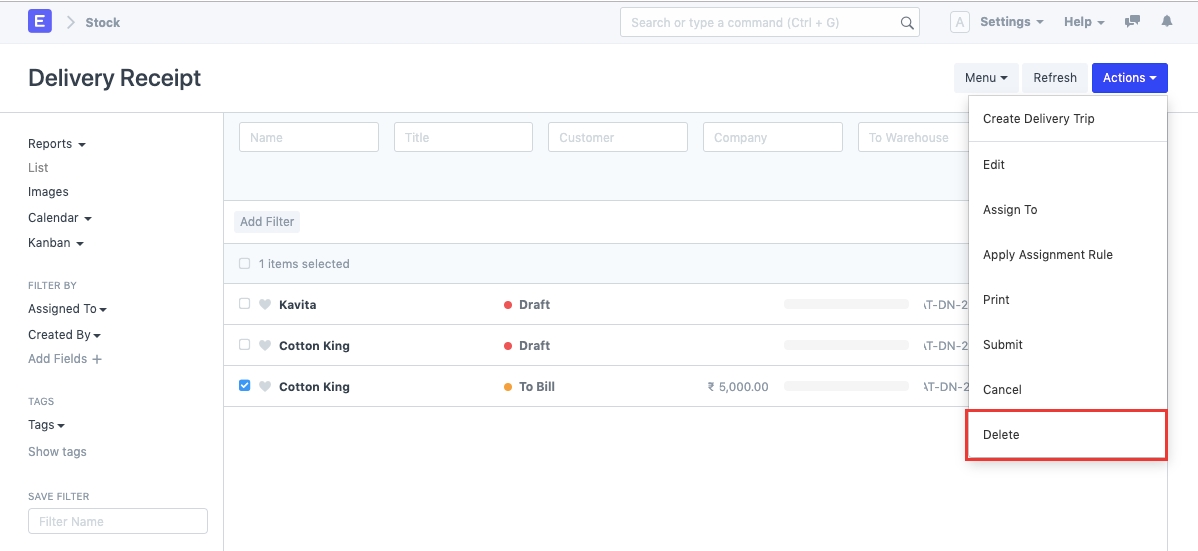Image resolution: width=1198 pixels, height=551 pixels.
Task: Click heart icon on To Bill row
Action: (265, 387)
